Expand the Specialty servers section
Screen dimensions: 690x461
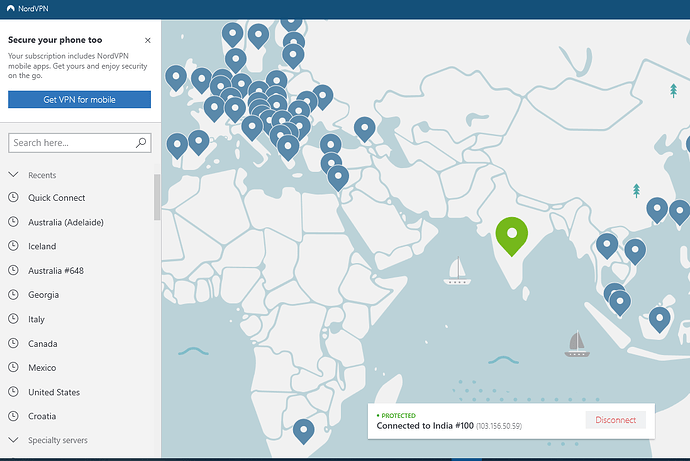[14, 440]
